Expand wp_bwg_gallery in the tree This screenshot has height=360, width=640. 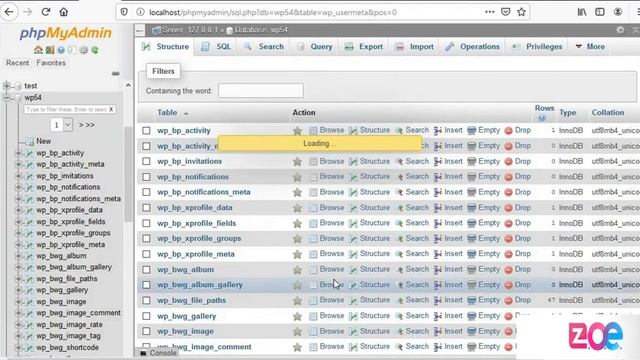18,290
